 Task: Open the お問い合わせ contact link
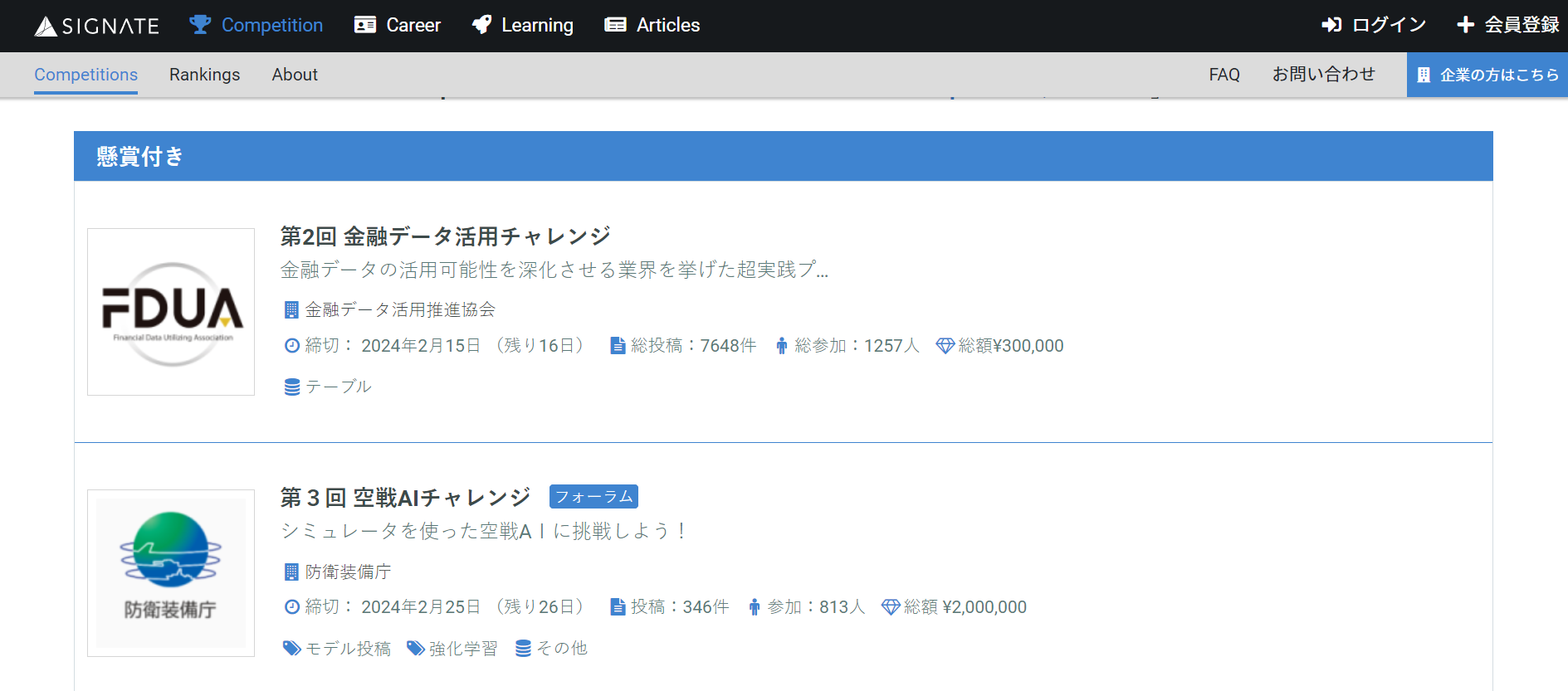(1324, 75)
